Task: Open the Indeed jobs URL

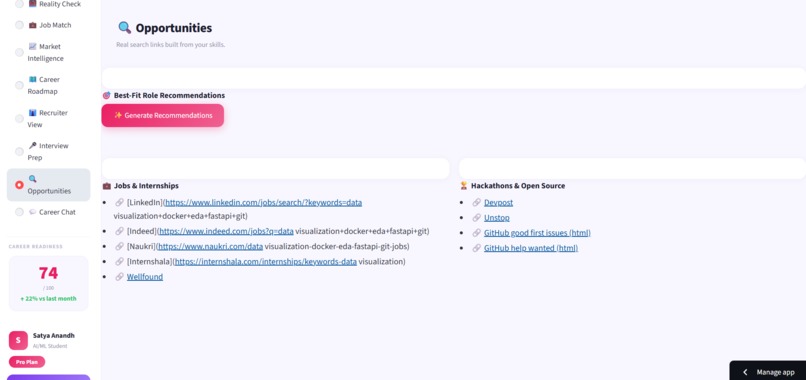Action: 226,231
